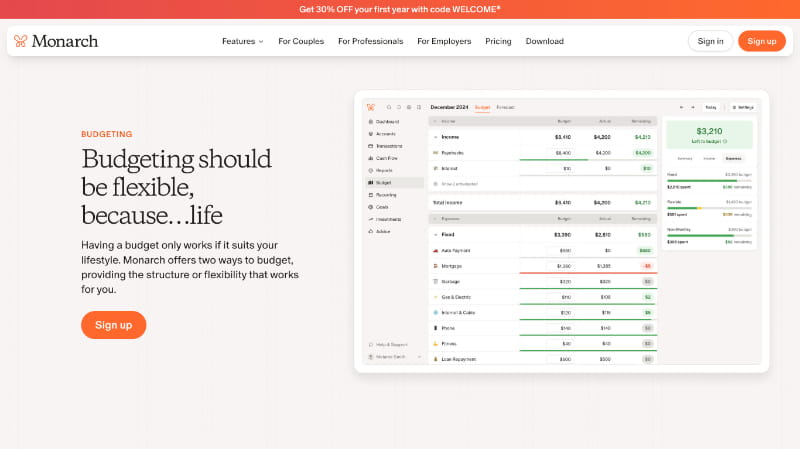Edit the Paychecks budget amount field
800x449 pixels.
click(560, 153)
